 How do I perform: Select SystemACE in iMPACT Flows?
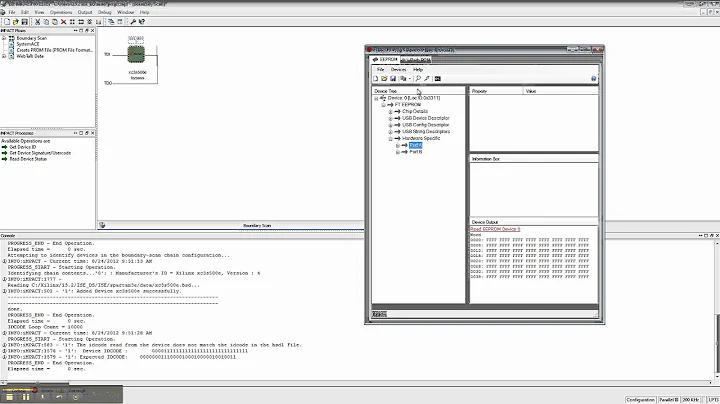click(x=28, y=44)
